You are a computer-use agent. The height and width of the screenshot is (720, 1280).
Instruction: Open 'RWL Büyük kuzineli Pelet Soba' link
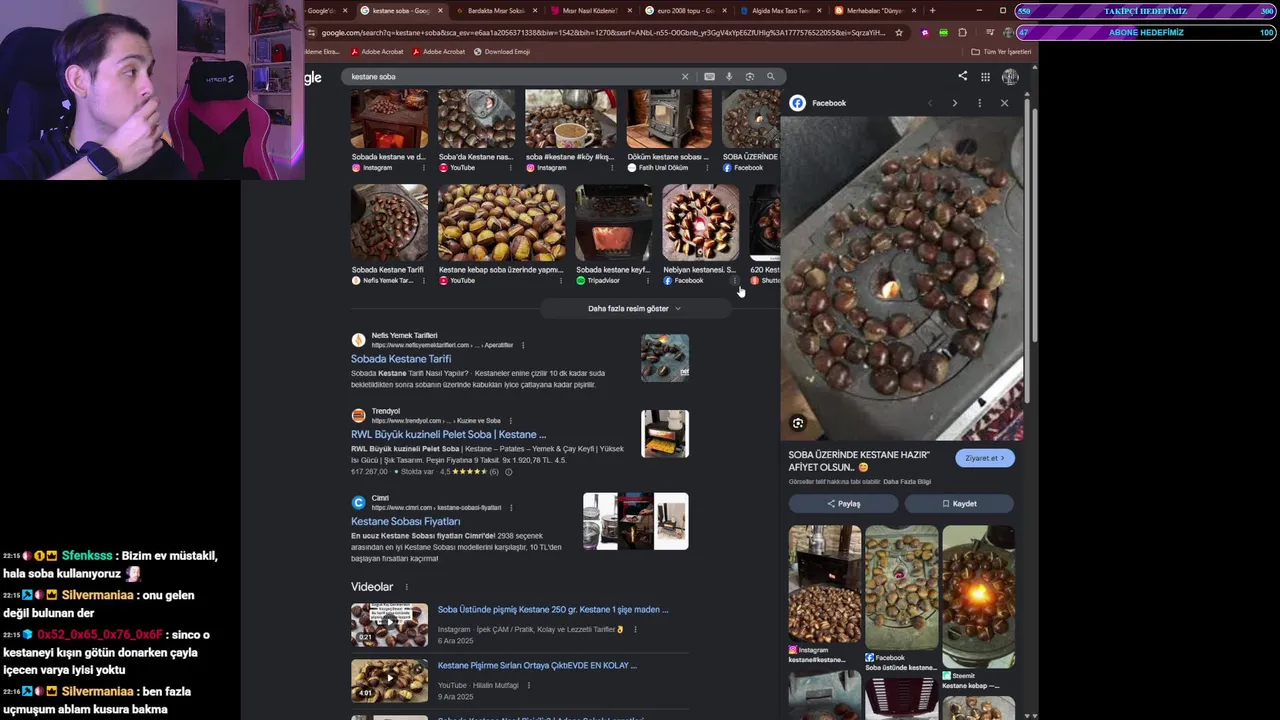click(x=448, y=435)
